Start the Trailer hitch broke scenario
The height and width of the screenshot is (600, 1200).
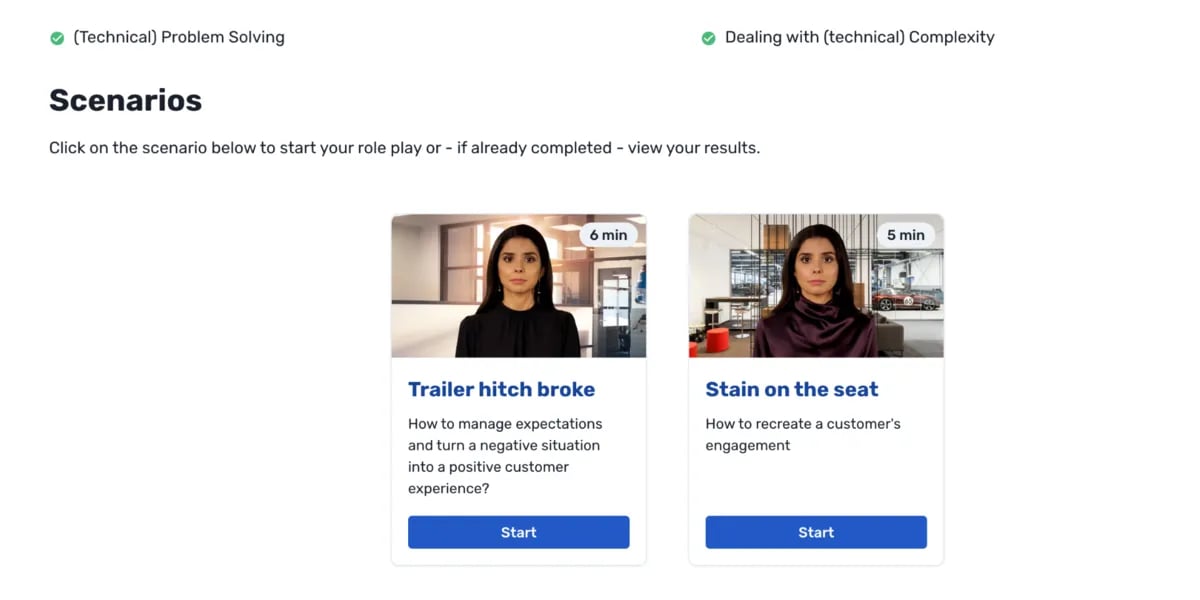pos(518,532)
